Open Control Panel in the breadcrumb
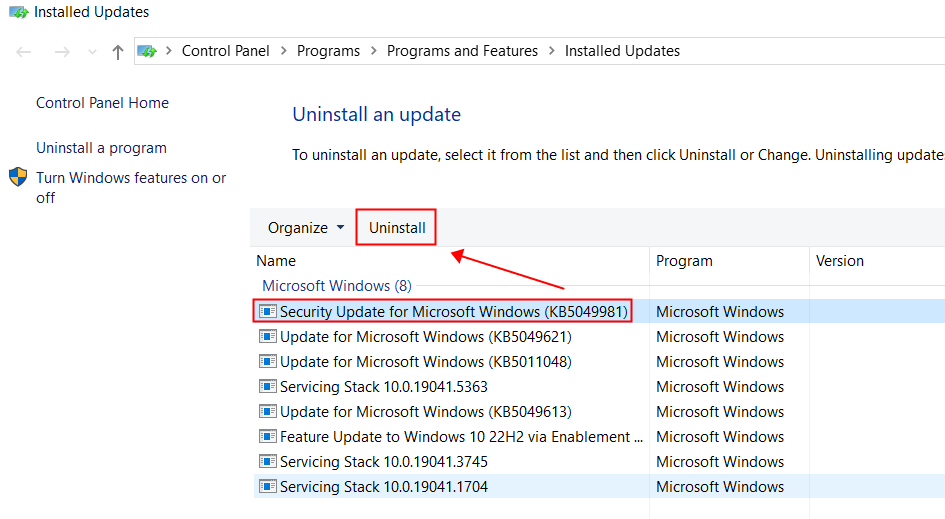The height and width of the screenshot is (519, 945). [x=225, y=51]
